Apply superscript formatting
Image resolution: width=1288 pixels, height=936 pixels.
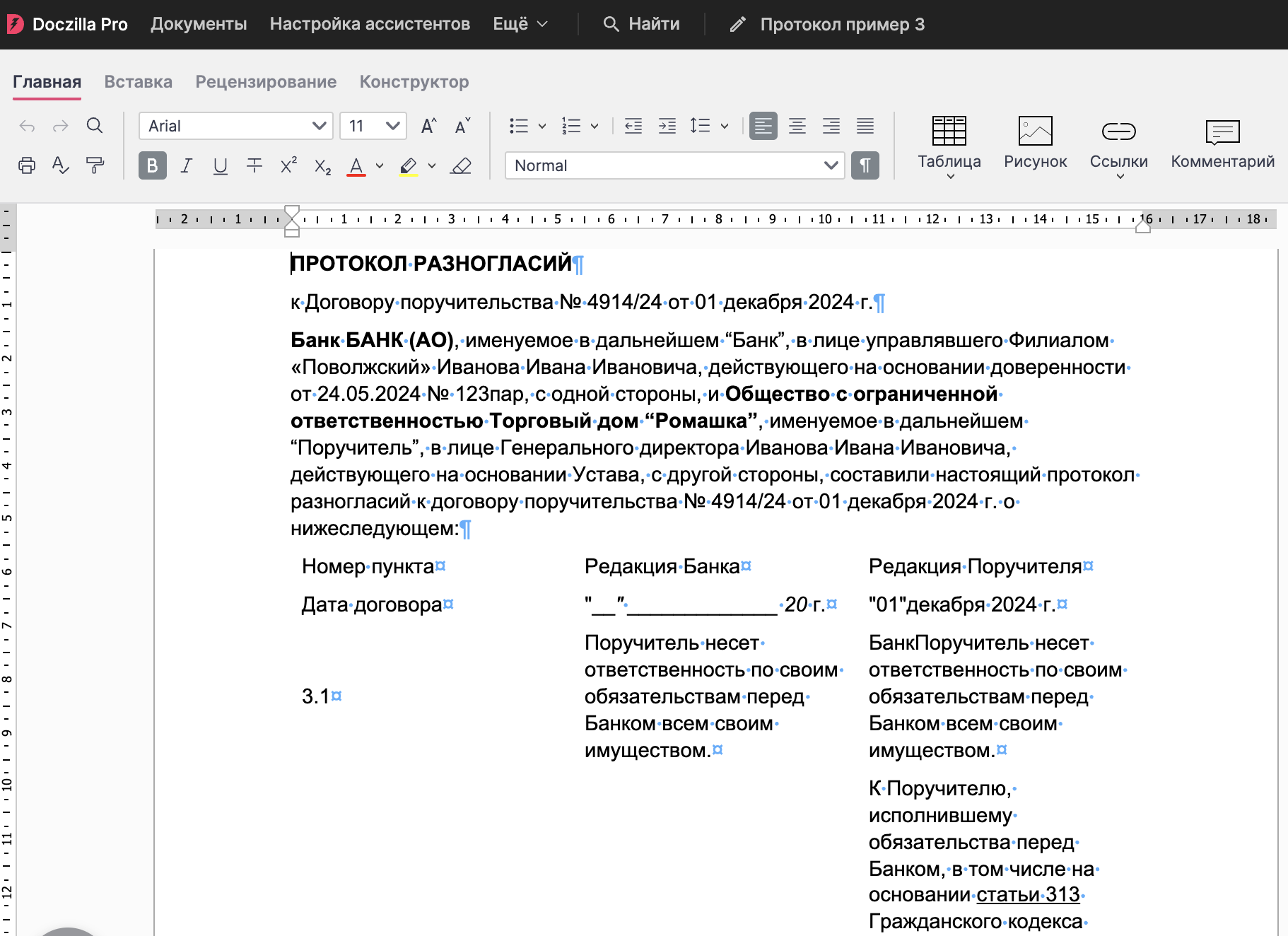pos(288,165)
